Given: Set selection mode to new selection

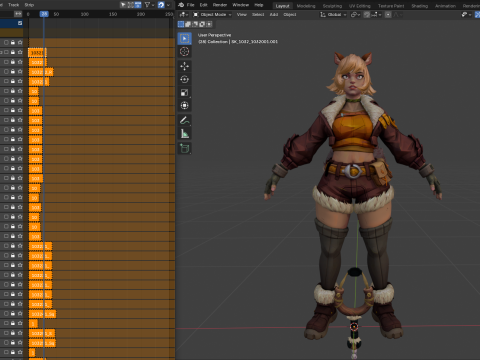Looking at the screenshot, I should click(181, 24).
